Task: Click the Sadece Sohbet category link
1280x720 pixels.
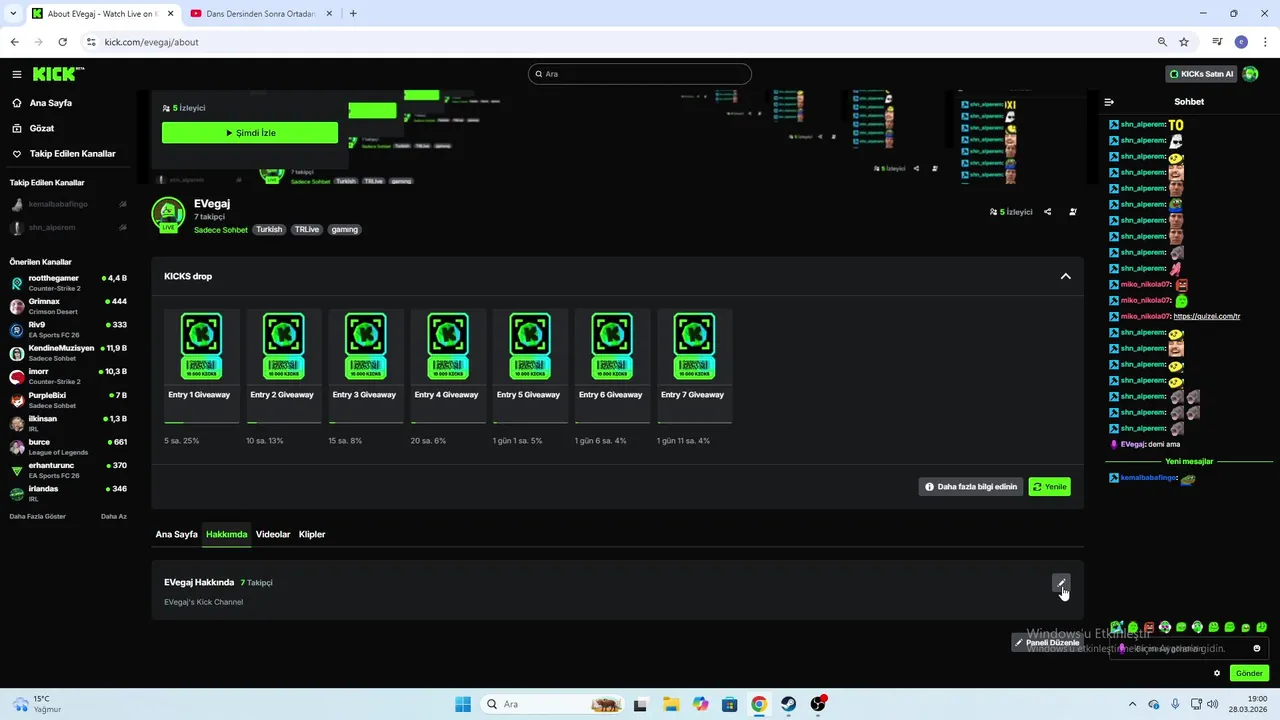Action: click(x=221, y=230)
